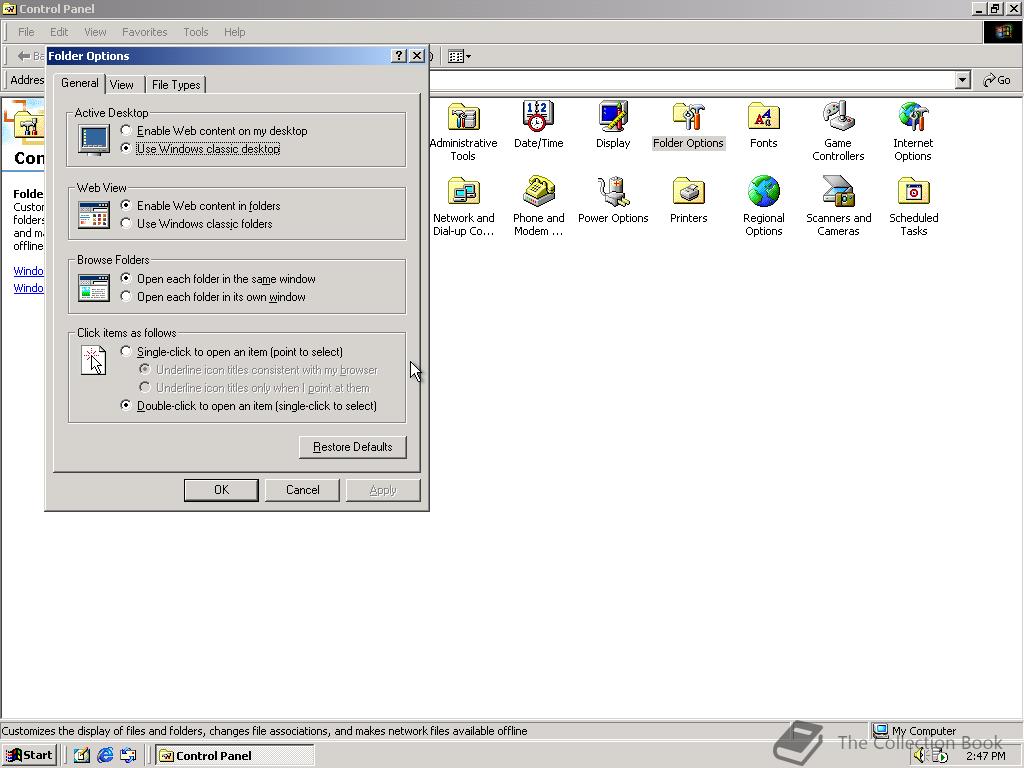Open the Fonts folder icon
The height and width of the screenshot is (768, 1024).
(763, 118)
